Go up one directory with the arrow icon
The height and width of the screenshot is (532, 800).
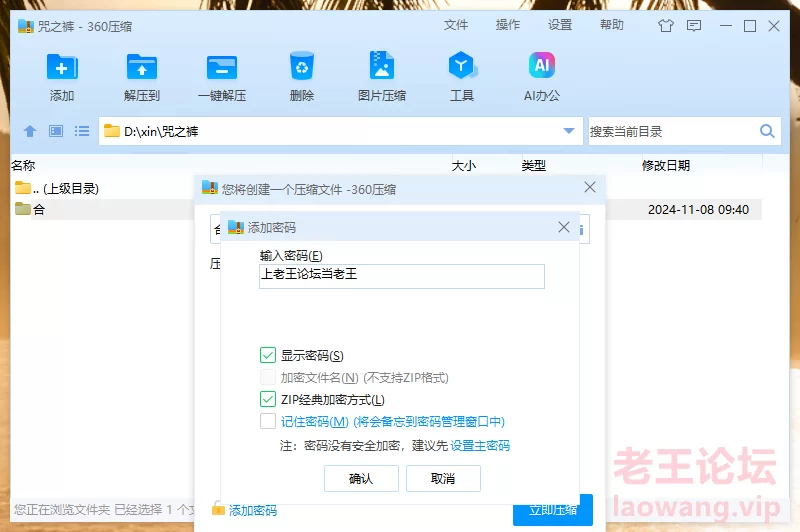click(30, 131)
